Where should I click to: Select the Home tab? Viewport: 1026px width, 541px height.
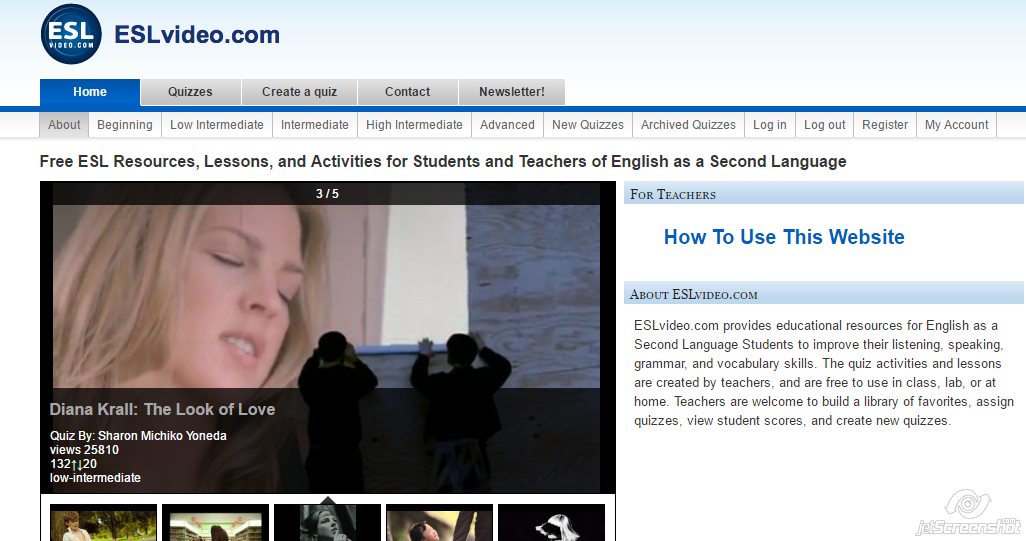pyautogui.click(x=90, y=92)
